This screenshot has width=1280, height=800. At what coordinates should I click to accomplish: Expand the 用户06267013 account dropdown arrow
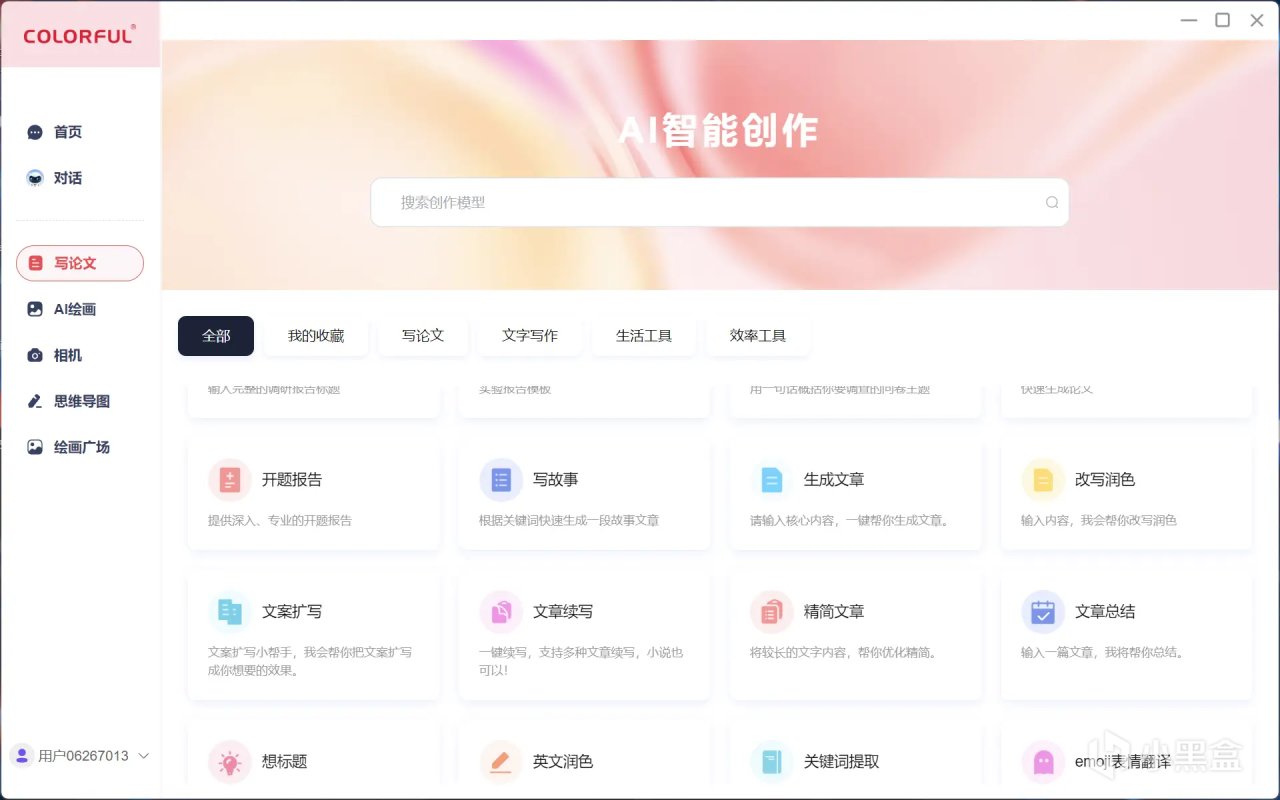(143, 756)
